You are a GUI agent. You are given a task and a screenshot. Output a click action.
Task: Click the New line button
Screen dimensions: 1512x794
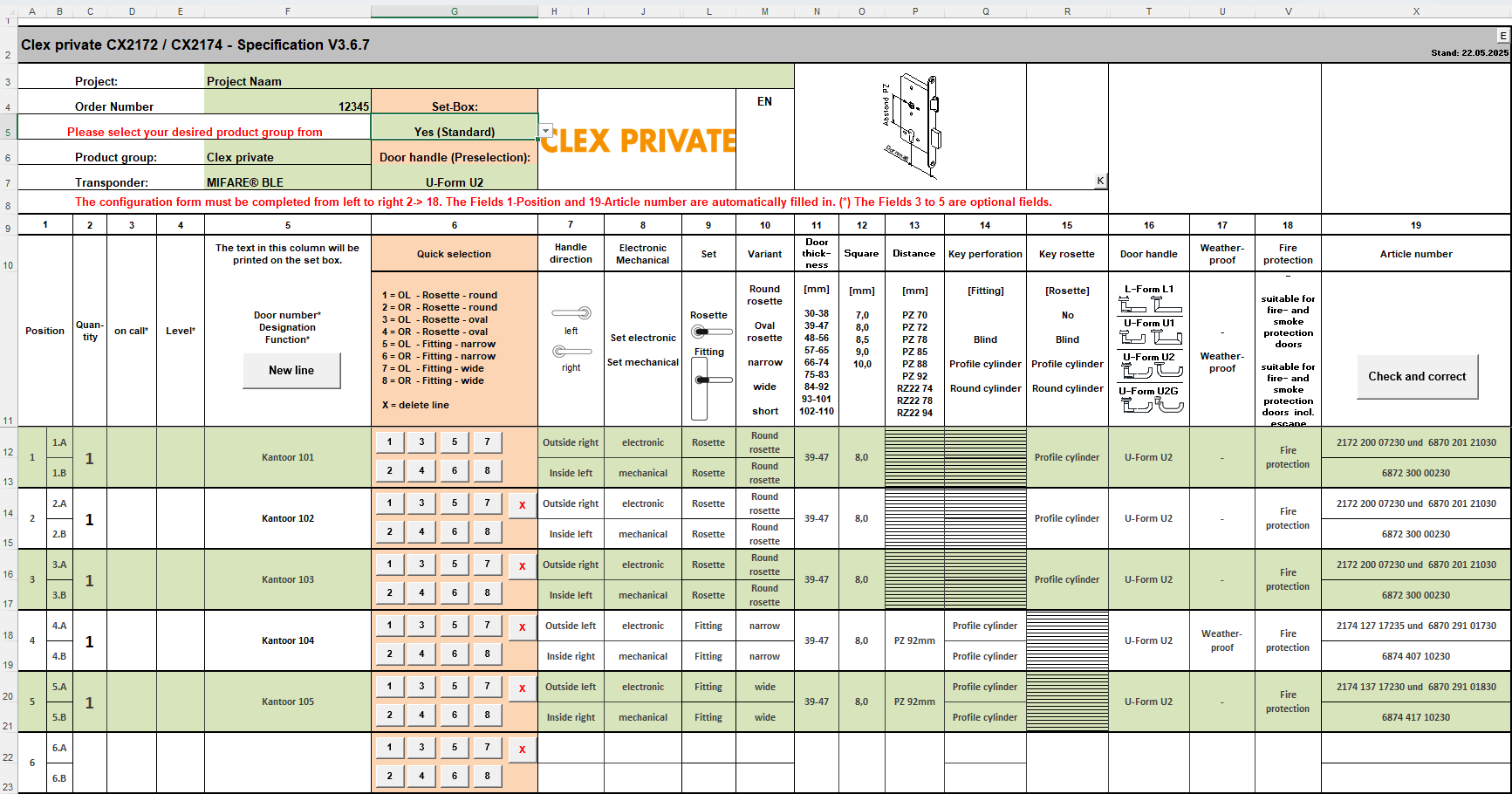coord(291,371)
